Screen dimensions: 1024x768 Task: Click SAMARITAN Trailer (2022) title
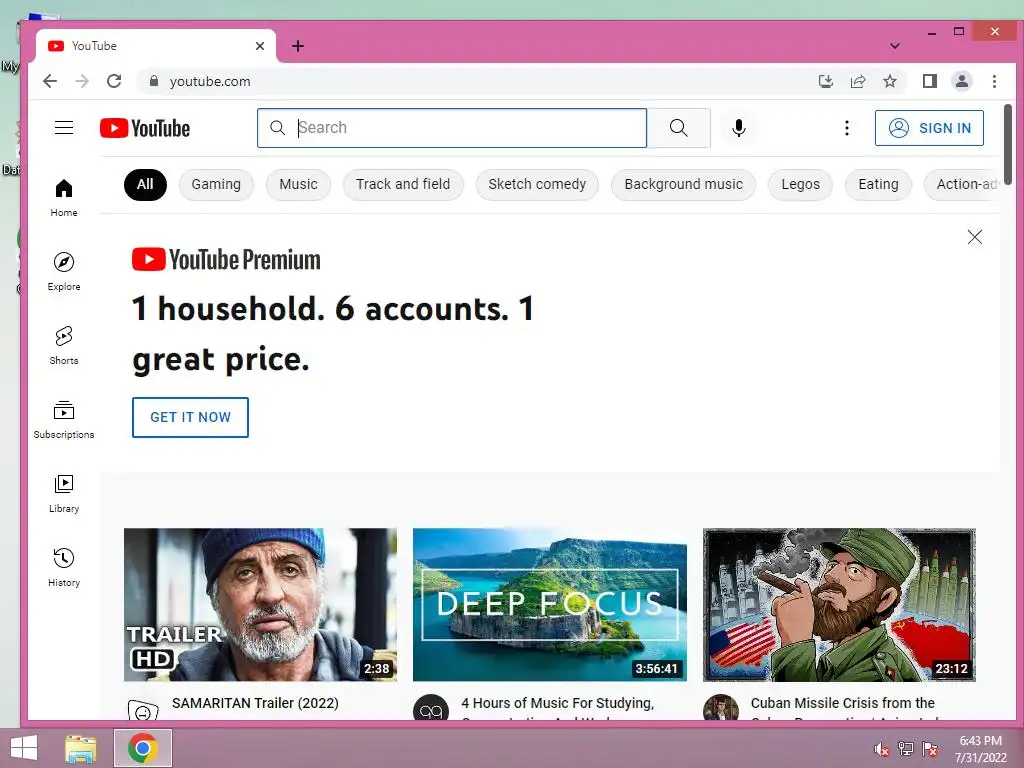(x=255, y=703)
